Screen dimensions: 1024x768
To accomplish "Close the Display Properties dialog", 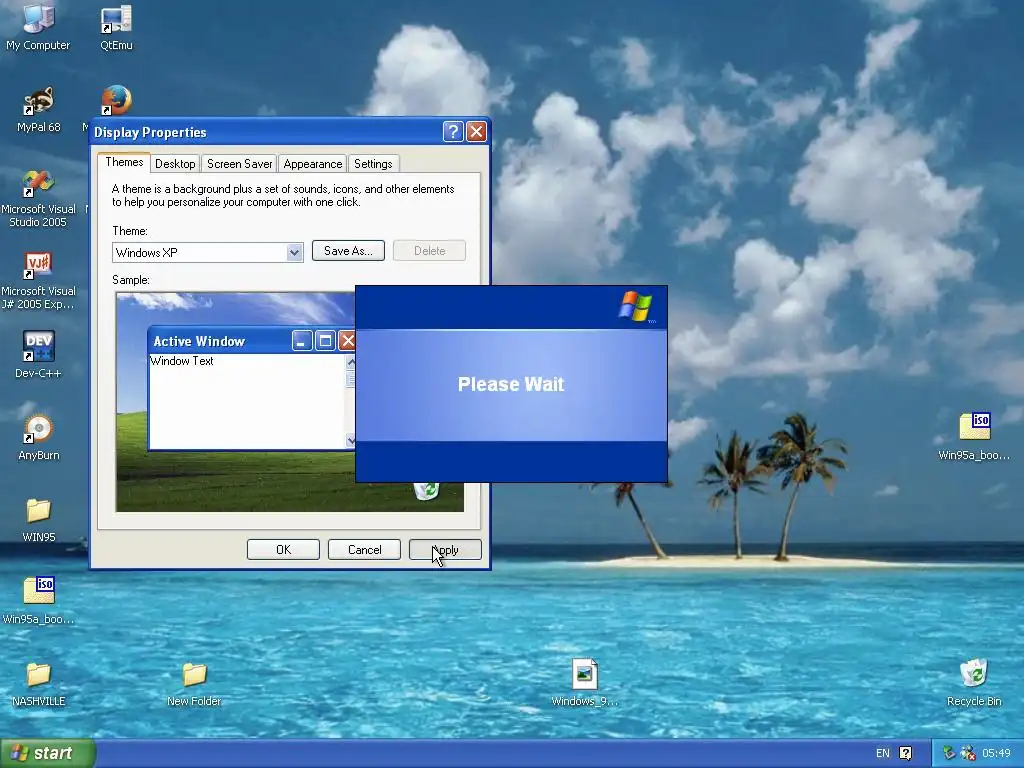I will coord(477,131).
